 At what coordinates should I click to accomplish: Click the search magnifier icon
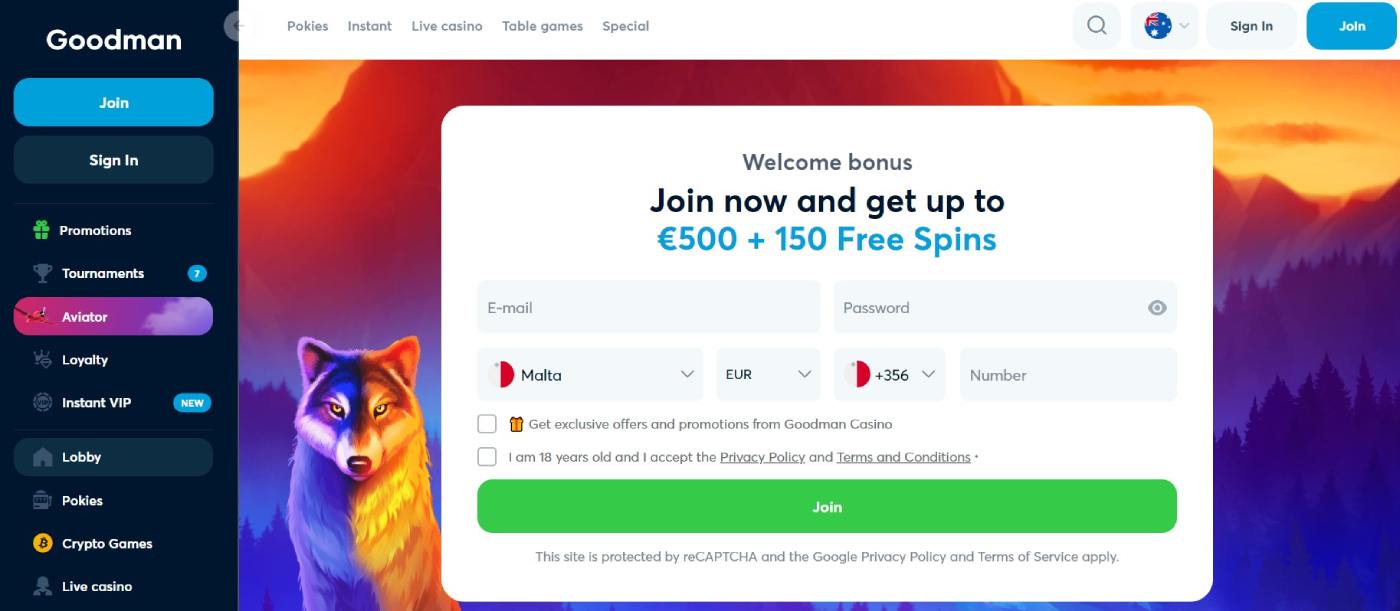1096,26
